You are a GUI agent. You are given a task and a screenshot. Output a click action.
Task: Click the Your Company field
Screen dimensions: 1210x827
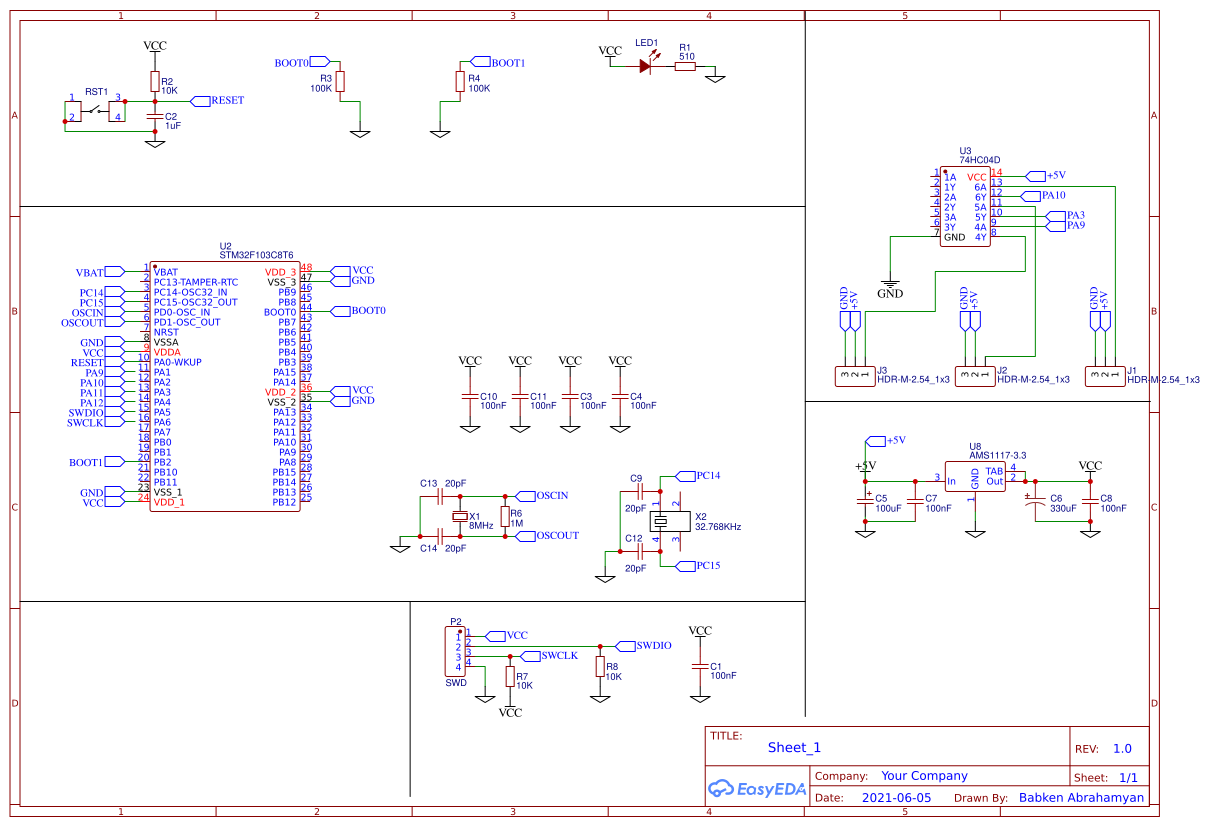point(924,776)
